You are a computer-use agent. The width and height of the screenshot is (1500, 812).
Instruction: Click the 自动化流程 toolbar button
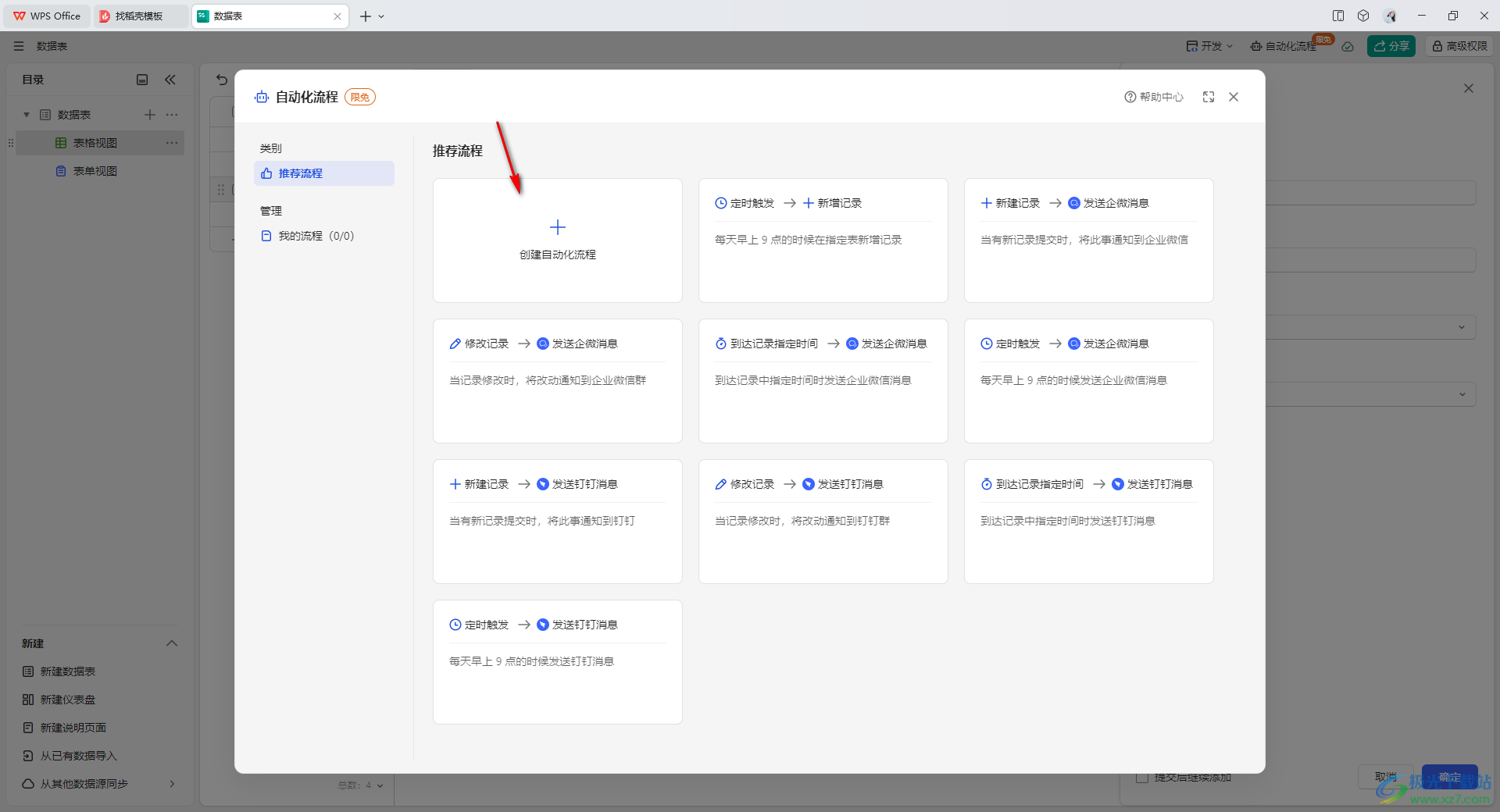pyautogui.click(x=1284, y=46)
